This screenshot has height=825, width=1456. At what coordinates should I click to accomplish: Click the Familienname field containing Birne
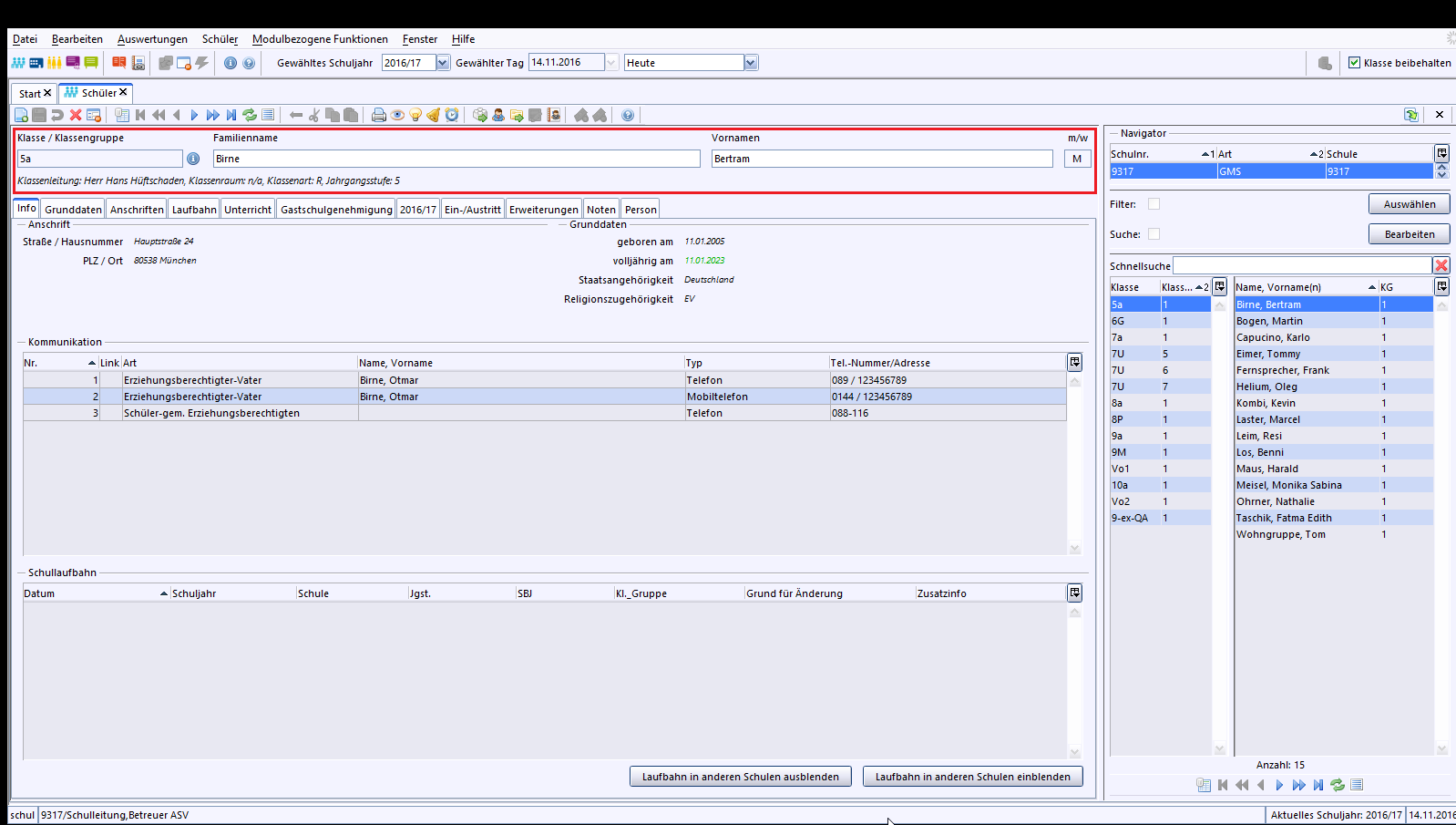tap(456, 159)
